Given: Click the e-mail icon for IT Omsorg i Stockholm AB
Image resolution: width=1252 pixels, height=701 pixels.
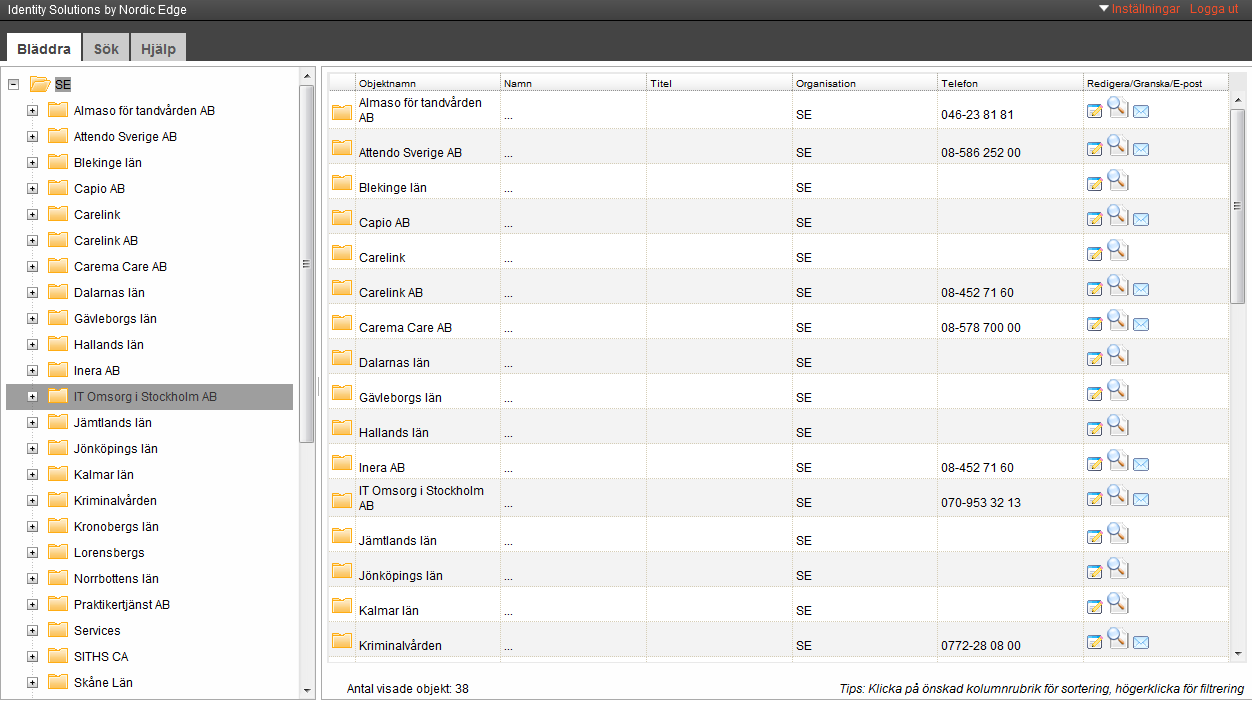Looking at the screenshot, I should pos(1141,500).
